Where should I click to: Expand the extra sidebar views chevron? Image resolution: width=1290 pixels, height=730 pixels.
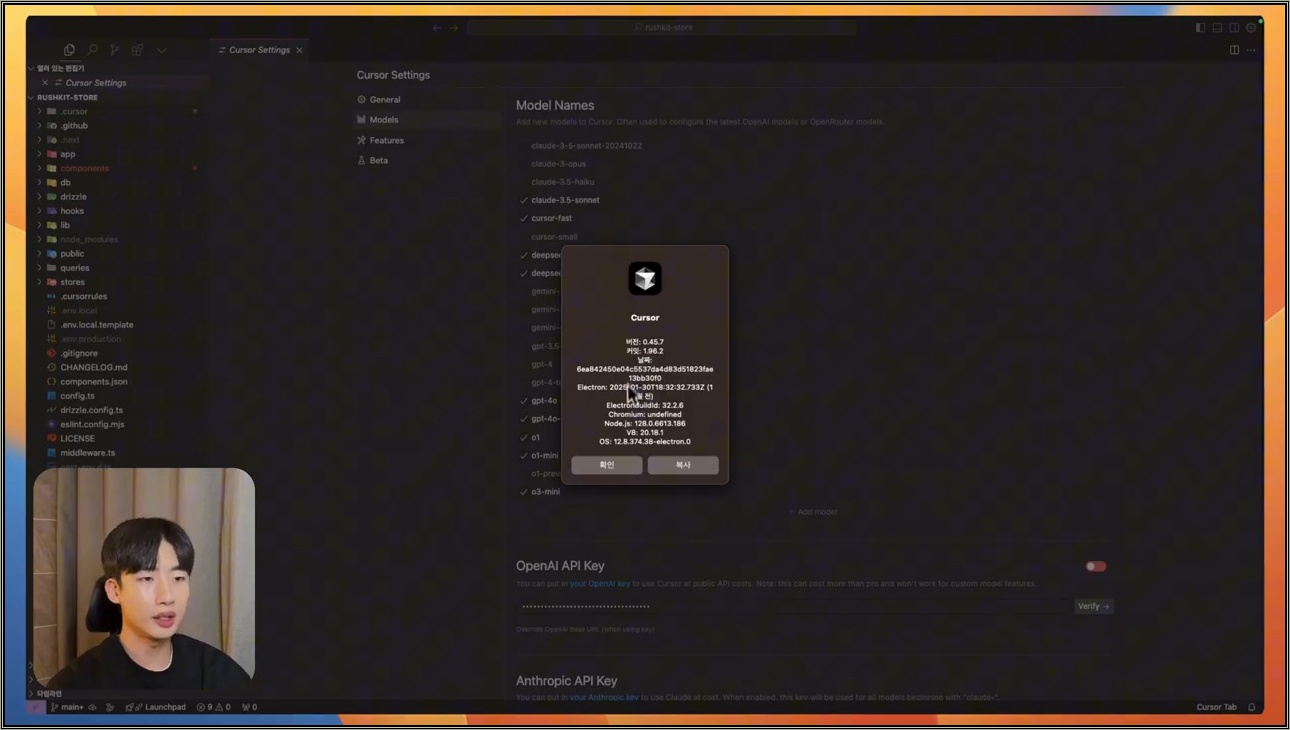tap(161, 50)
